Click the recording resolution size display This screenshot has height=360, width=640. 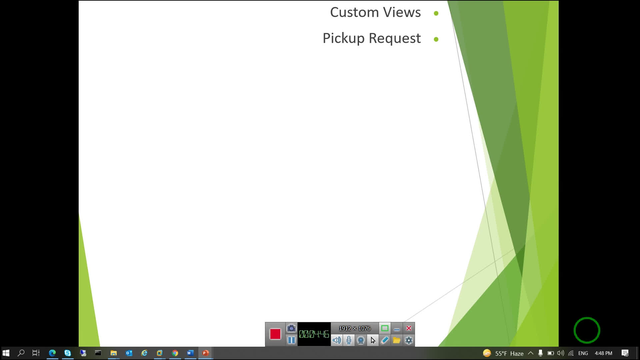355,328
